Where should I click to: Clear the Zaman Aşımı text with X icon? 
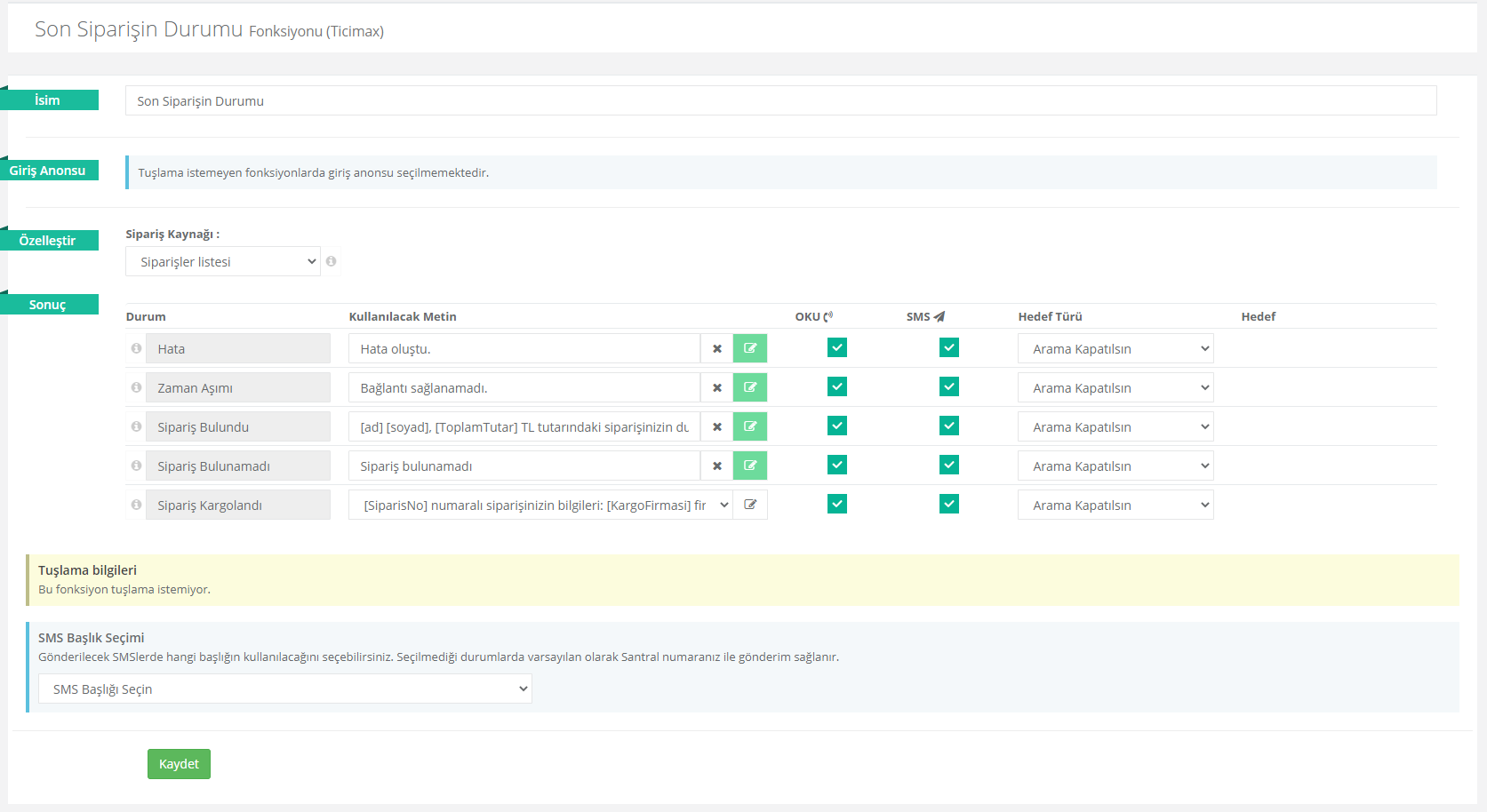716,387
